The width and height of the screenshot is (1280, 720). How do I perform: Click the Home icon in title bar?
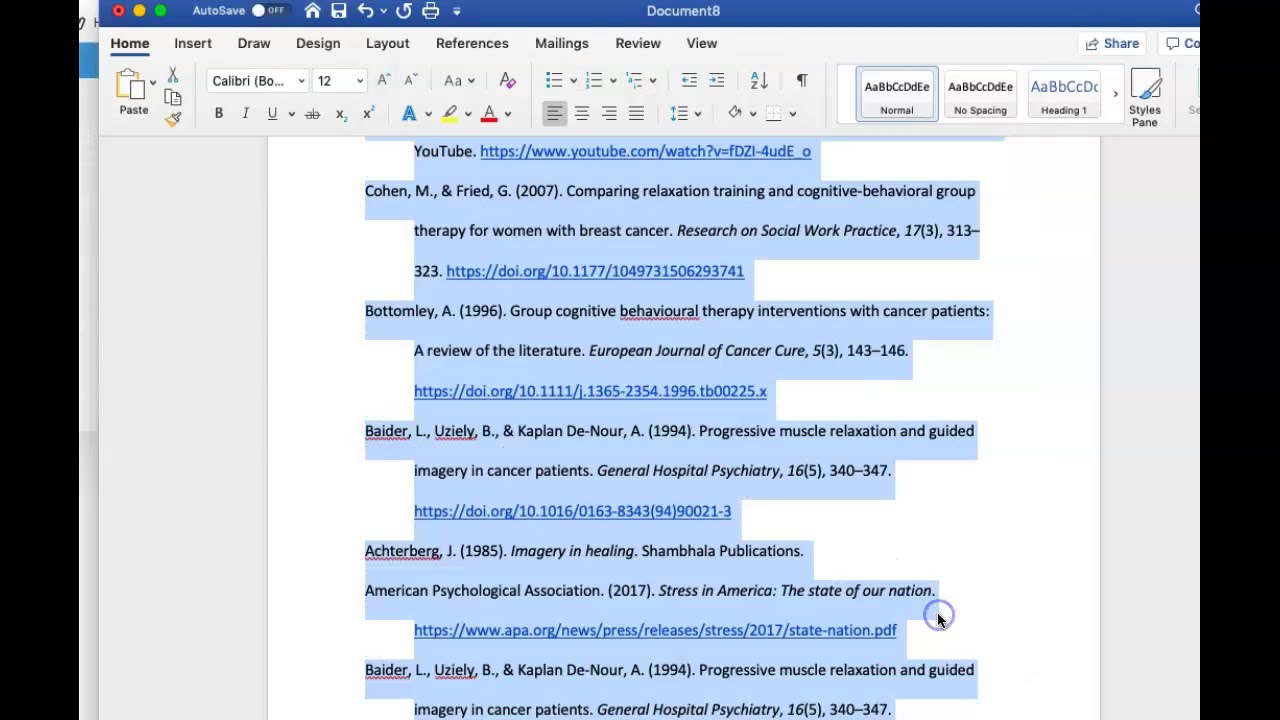click(313, 11)
